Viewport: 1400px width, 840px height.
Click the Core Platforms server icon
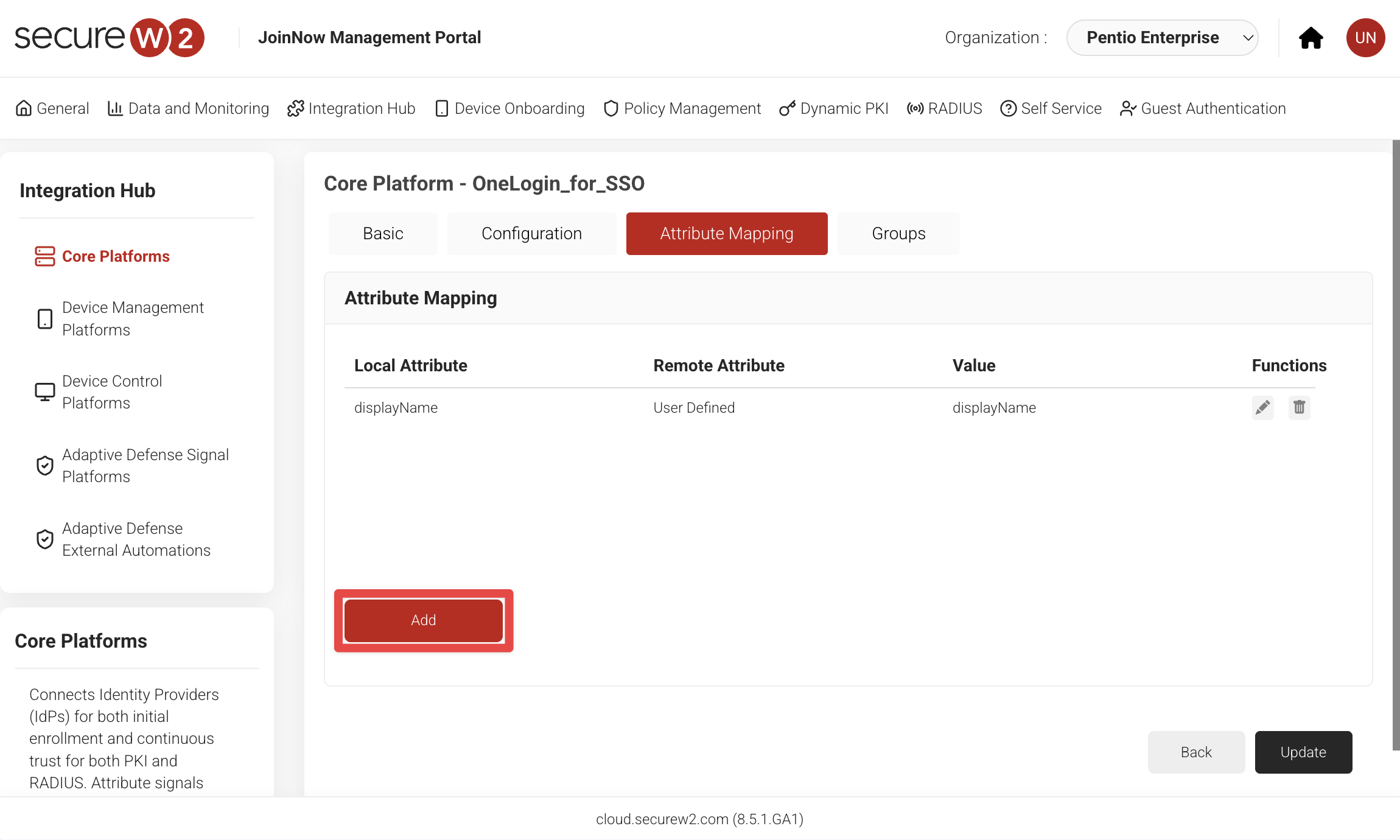click(44, 256)
